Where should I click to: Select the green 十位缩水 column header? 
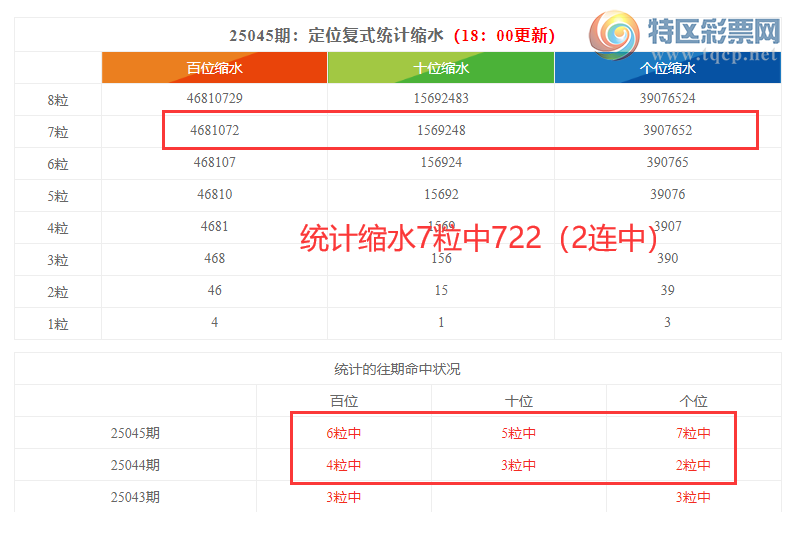click(x=441, y=68)
